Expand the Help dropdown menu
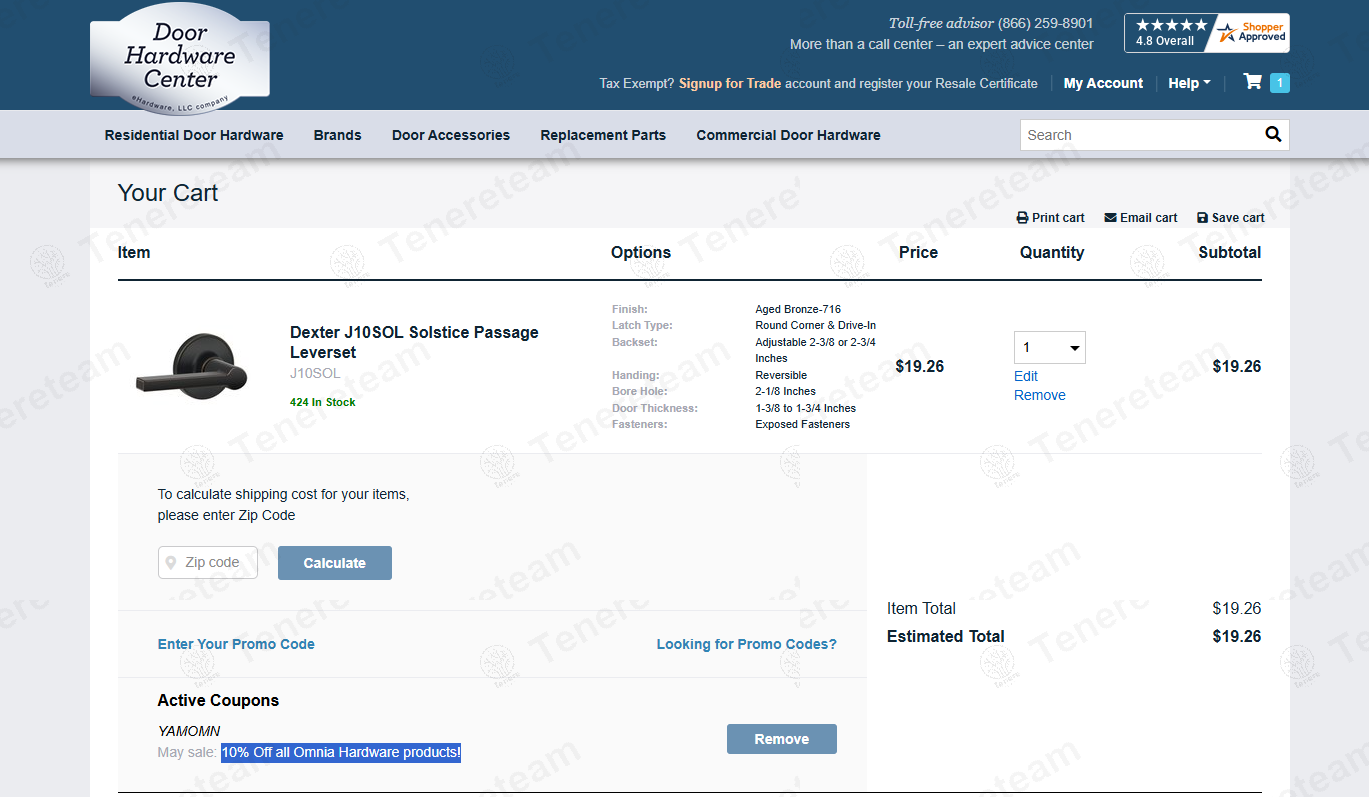 pos(1189,84)
